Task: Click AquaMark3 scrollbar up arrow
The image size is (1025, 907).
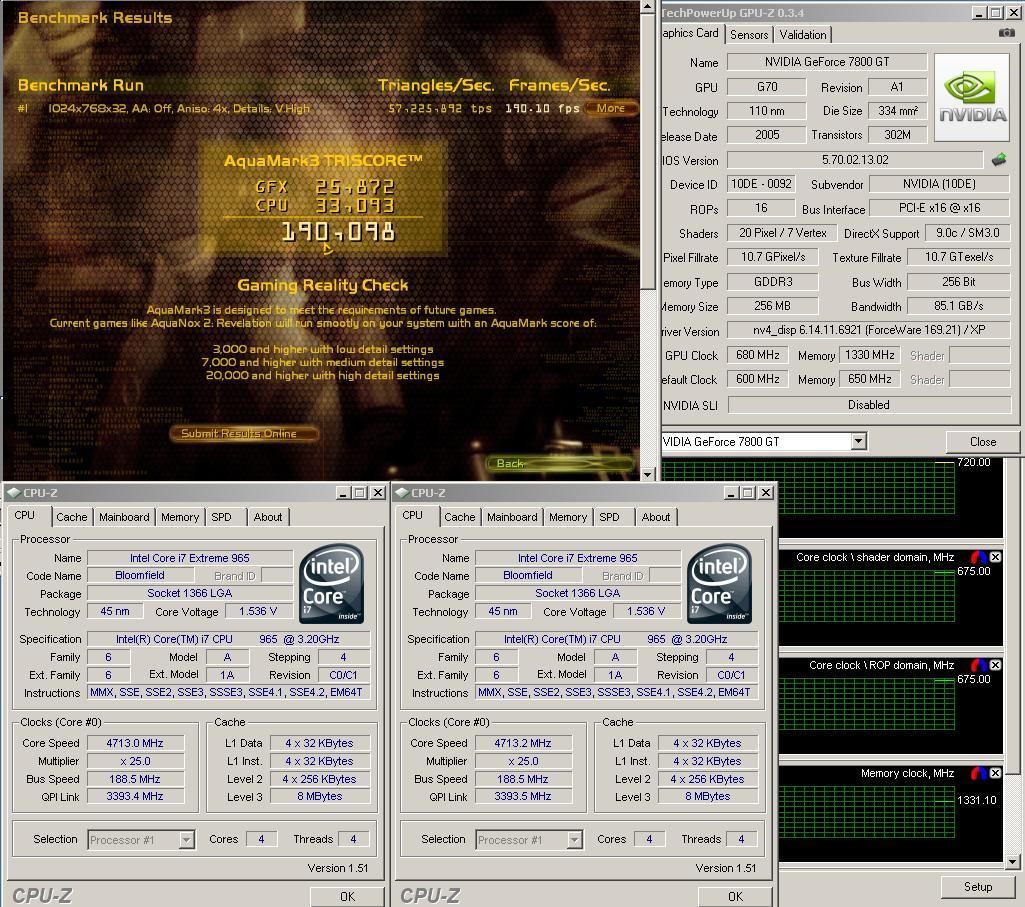Action: 647,7
